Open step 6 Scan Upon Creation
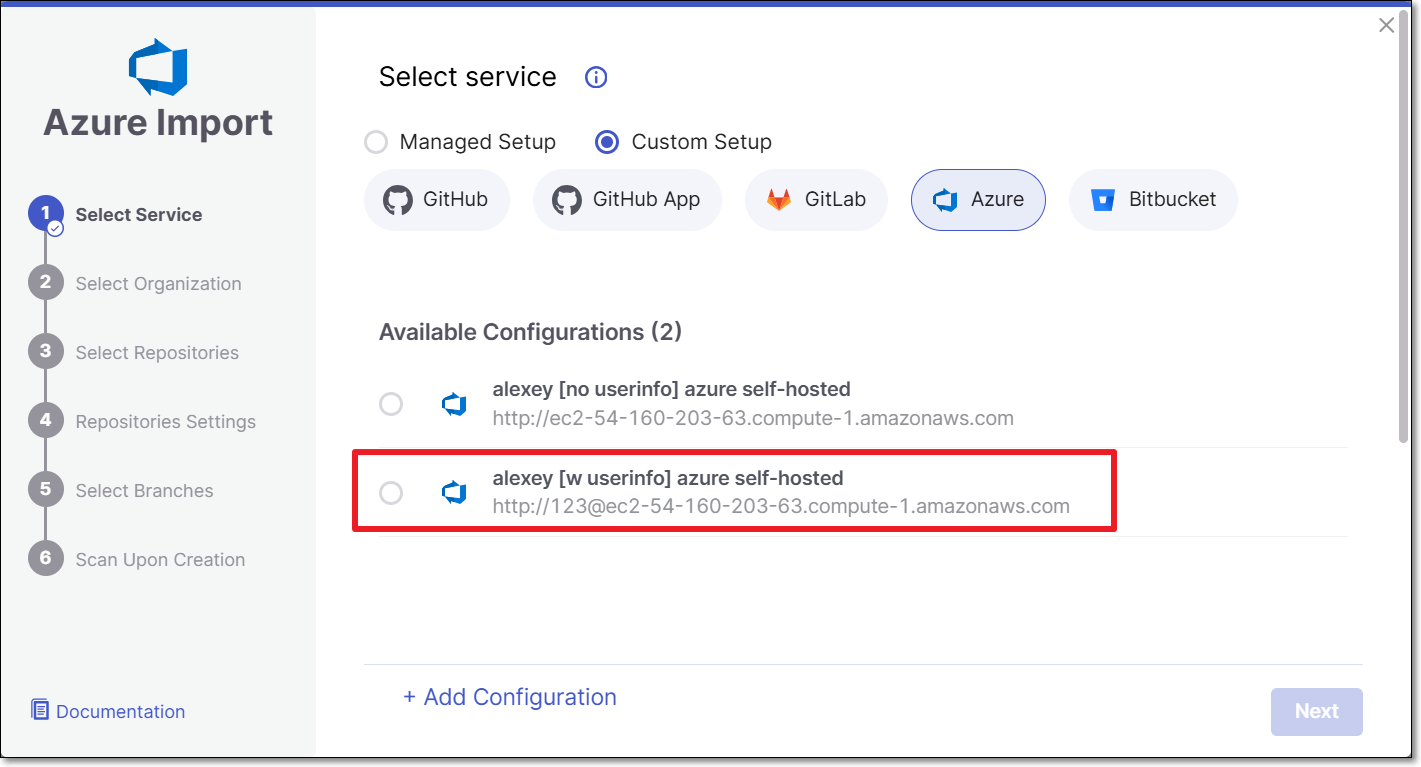1421x767 pixels. click(x=137, y=559)
